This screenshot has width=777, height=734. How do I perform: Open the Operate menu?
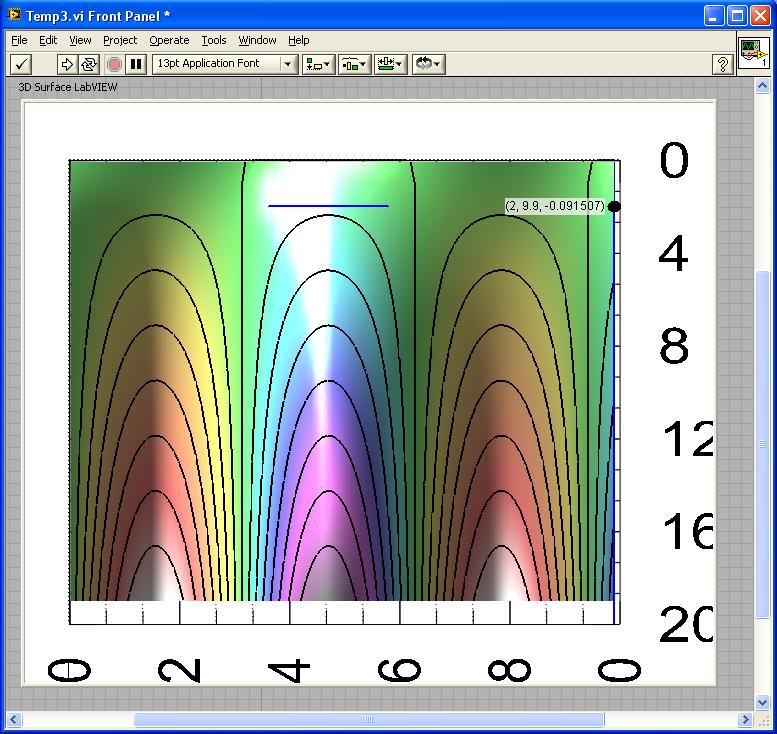pos(169,40)
